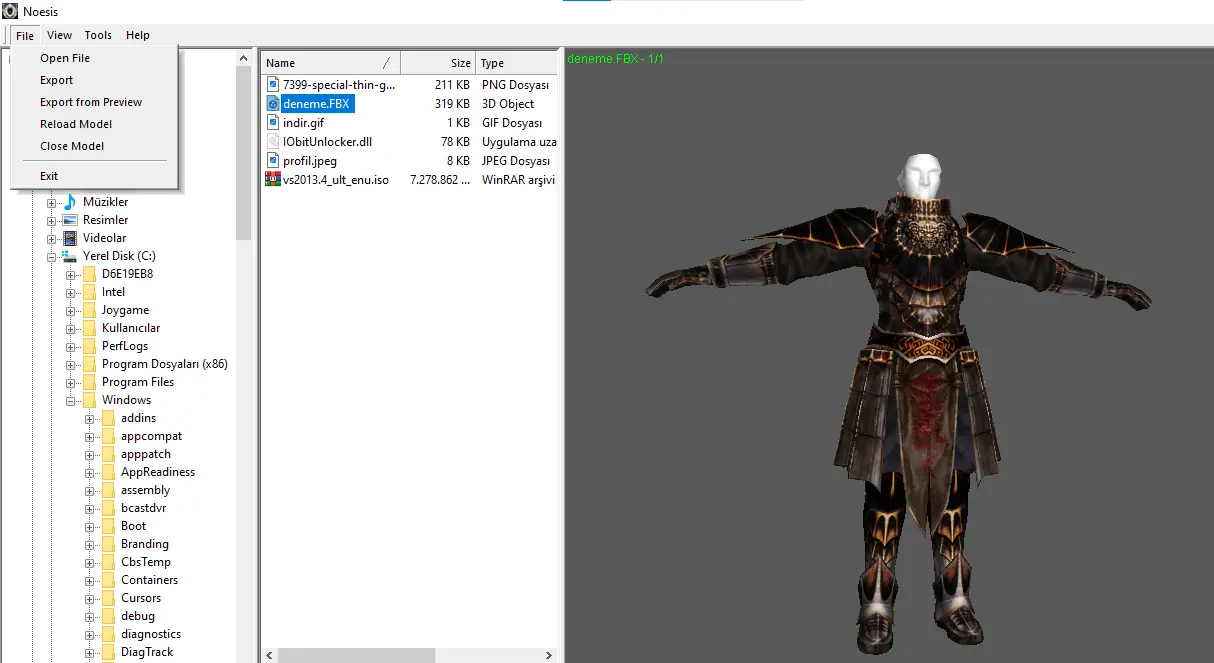Sort files by the Size column header
The image size is (1214, 663).
point(460,63)
